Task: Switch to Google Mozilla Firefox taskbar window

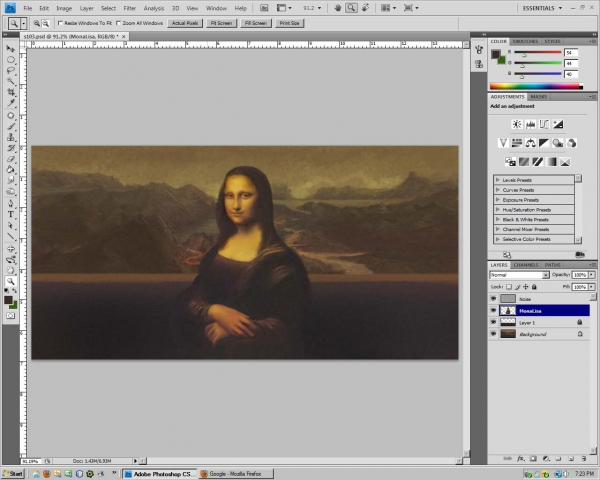Action: [236, 474]
